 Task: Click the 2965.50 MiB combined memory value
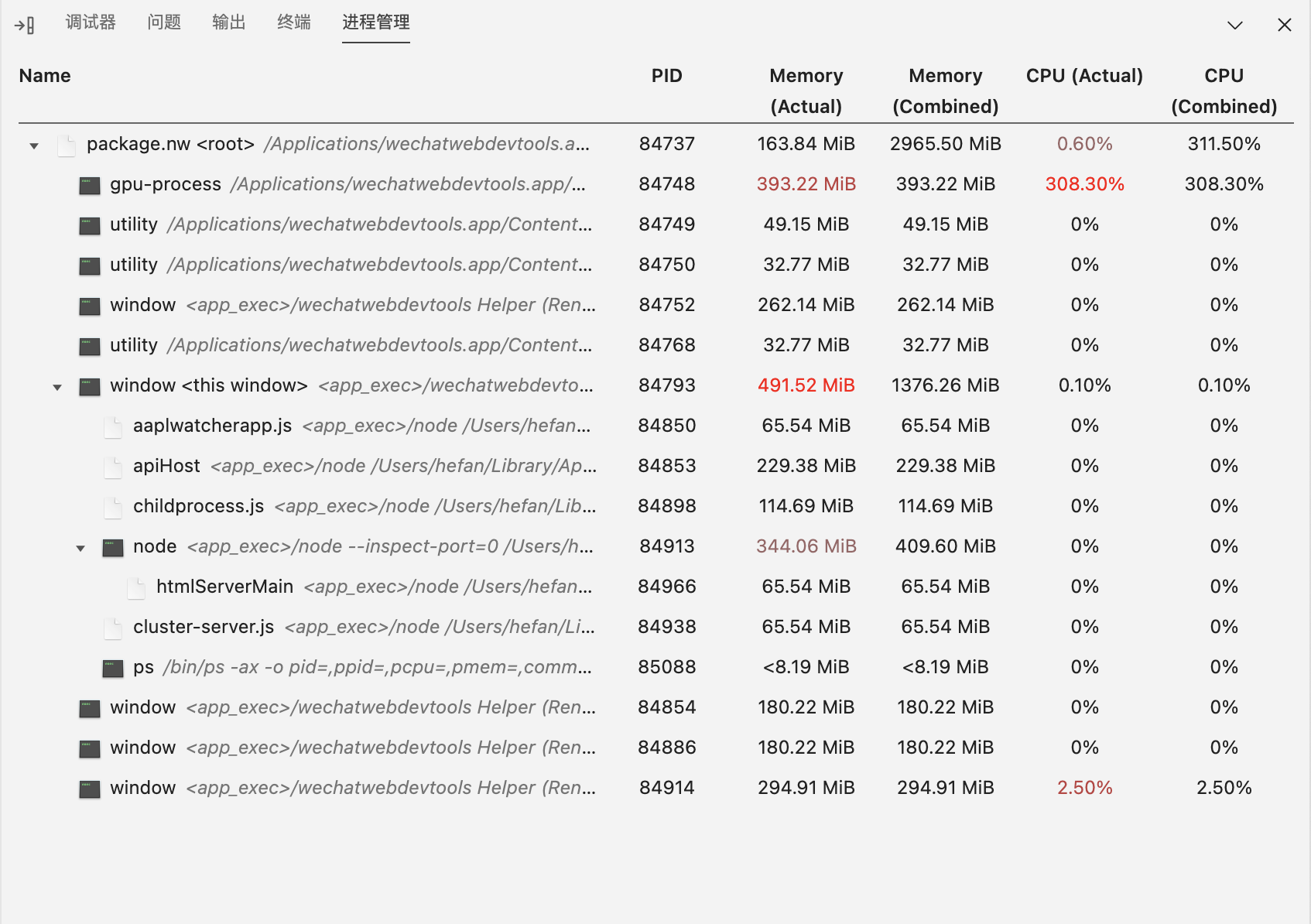pos(946,144)
